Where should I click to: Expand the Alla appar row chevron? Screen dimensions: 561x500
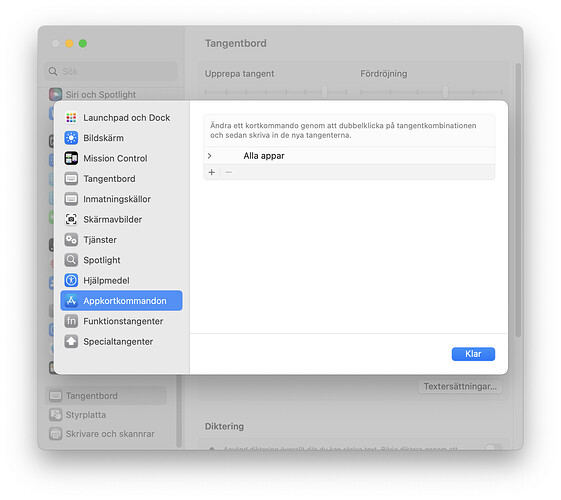point(210,156)
